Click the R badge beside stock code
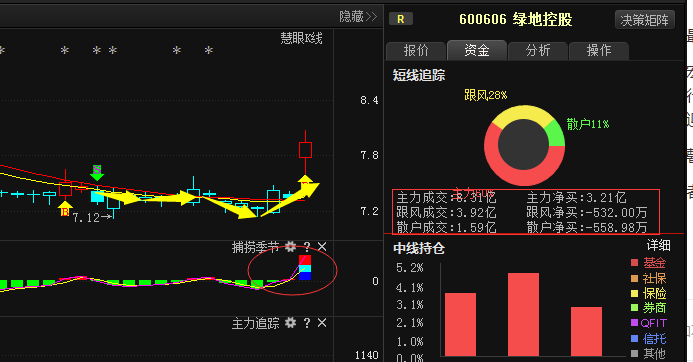Image resolution: width=693 pixels, height=362 pixels. (x=401, y=19)
